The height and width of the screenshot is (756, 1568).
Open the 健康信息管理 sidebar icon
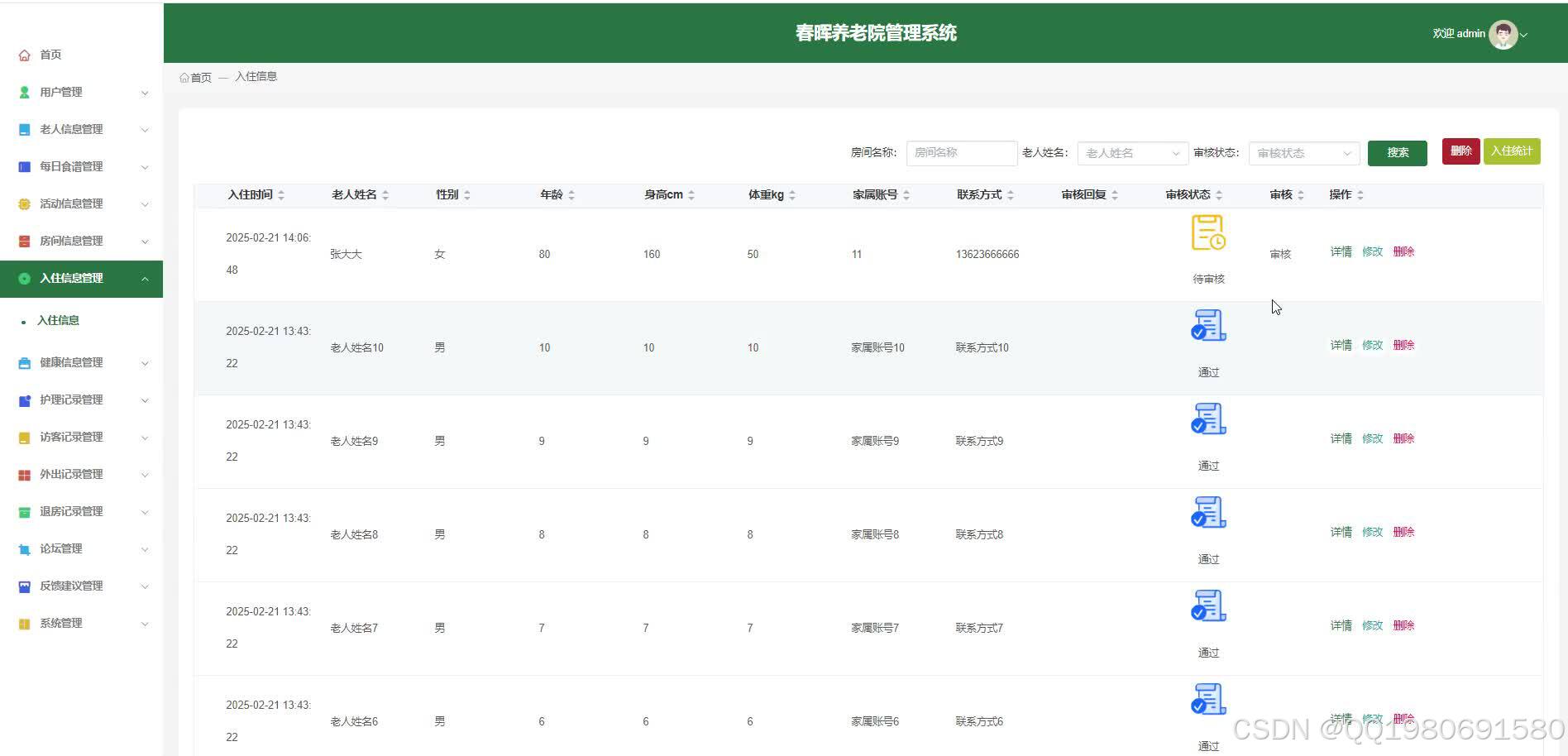point(24,362)
